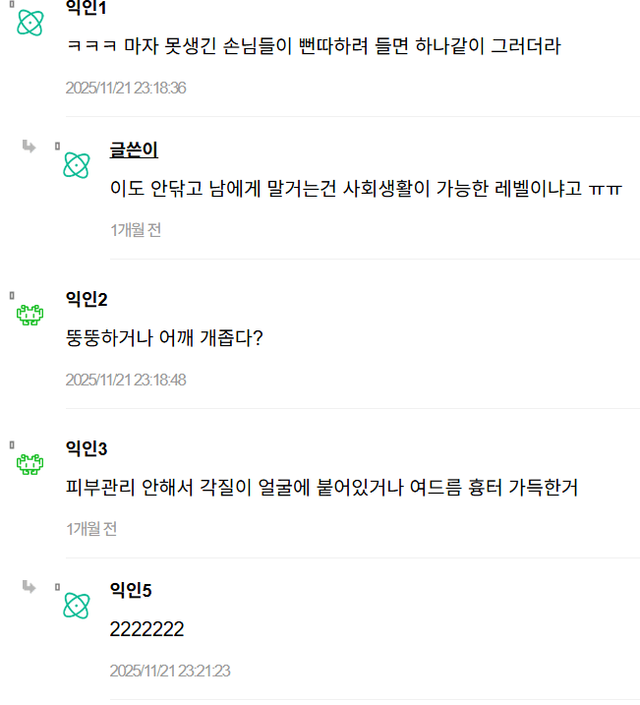Click the 익인5 username
Image resolution: width=640 pixels, height=705 pixels.
point(131,590)
